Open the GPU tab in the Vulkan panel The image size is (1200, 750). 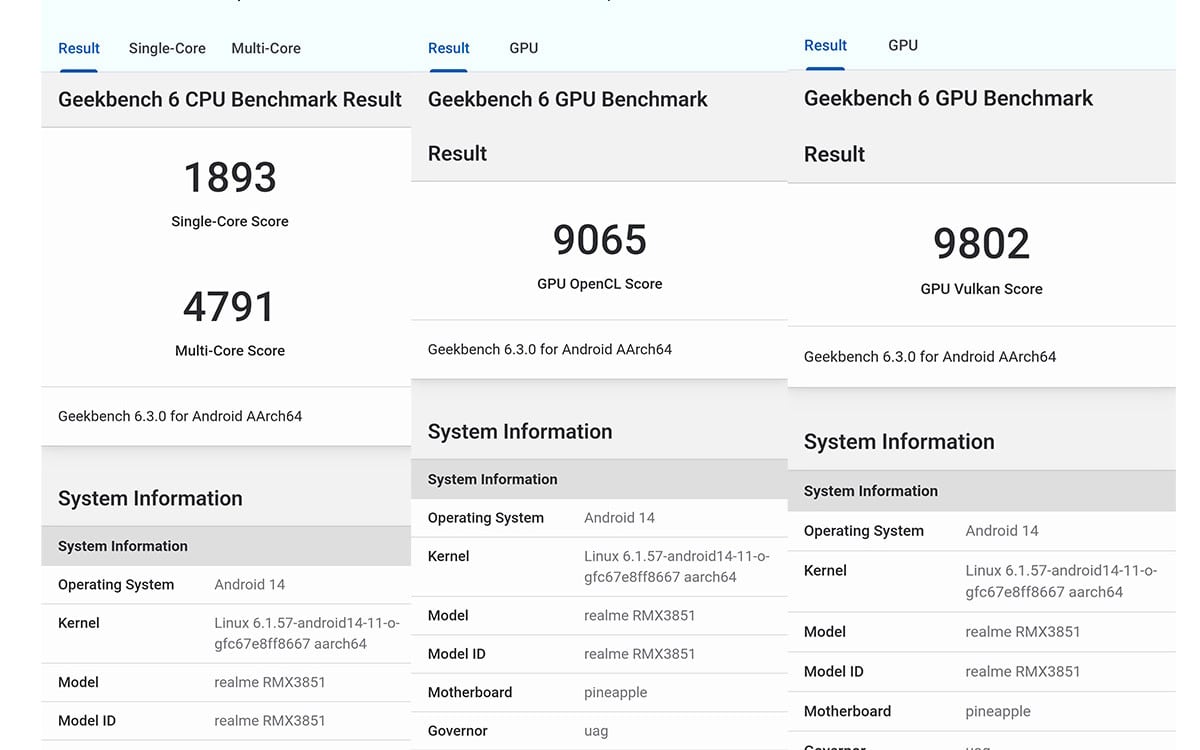pos(903,45)
